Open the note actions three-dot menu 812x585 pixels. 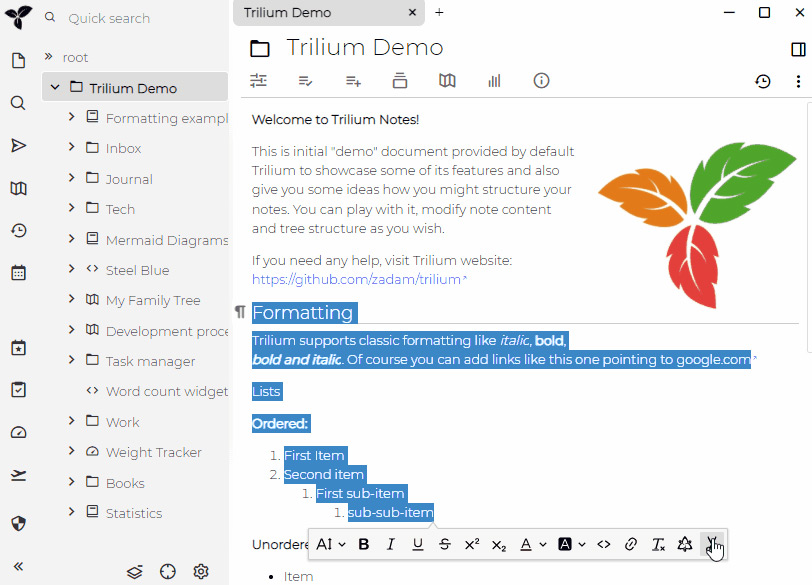(798, 81)
